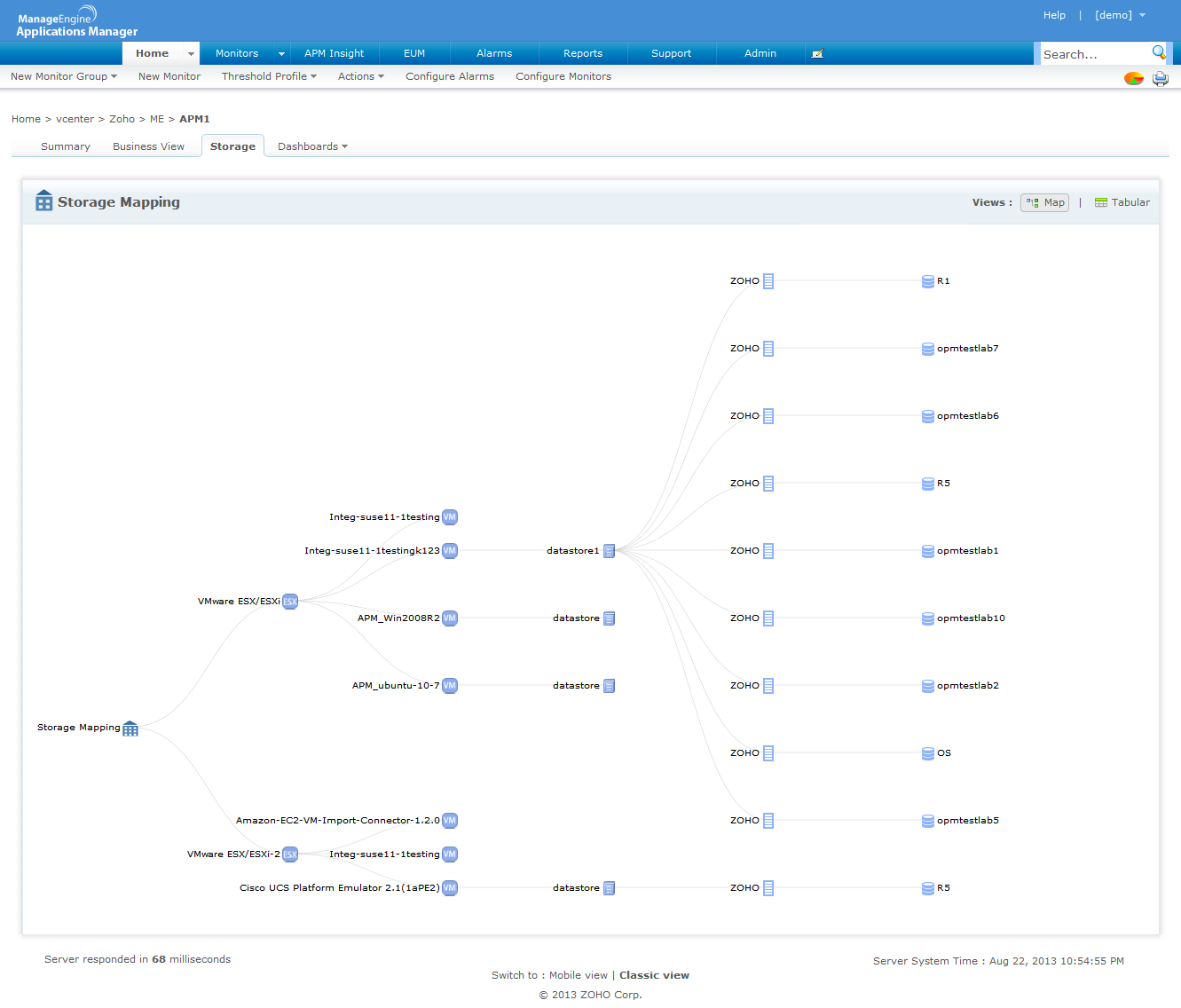This screenshot has width=1181, height=1008.
Task: Click the Storage Mapping panel header icon
Action: [x=44, y=201]
